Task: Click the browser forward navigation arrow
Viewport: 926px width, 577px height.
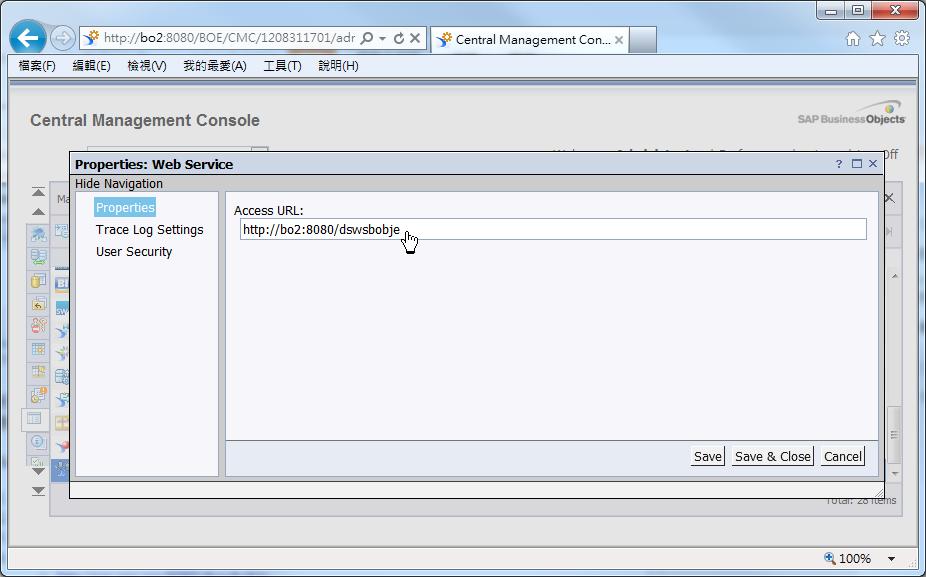Action: click(60, 38)
